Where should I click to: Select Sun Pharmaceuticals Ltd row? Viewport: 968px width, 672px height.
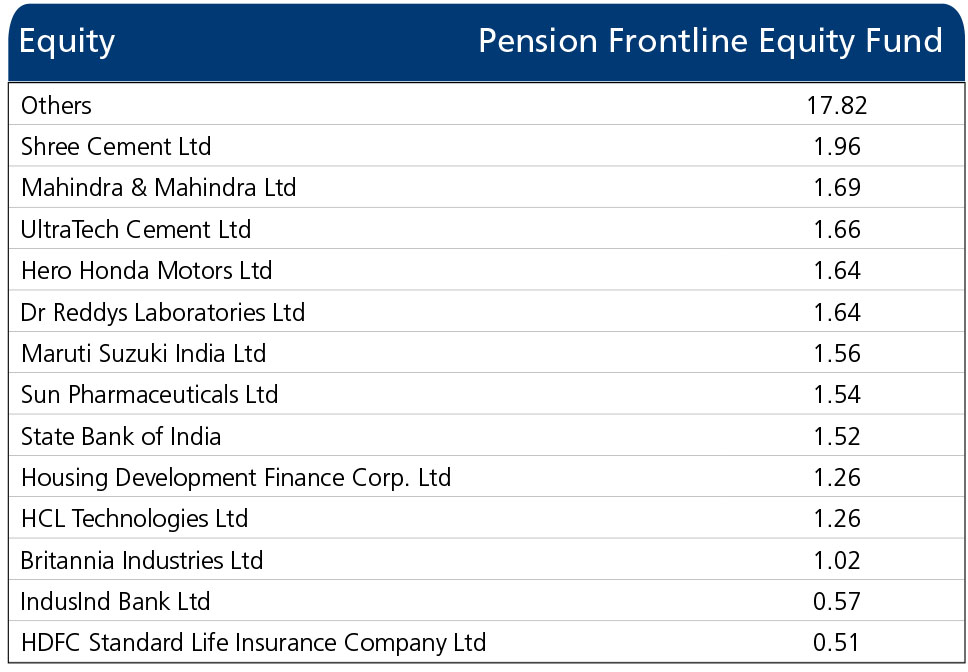click(x=486, y=394)
